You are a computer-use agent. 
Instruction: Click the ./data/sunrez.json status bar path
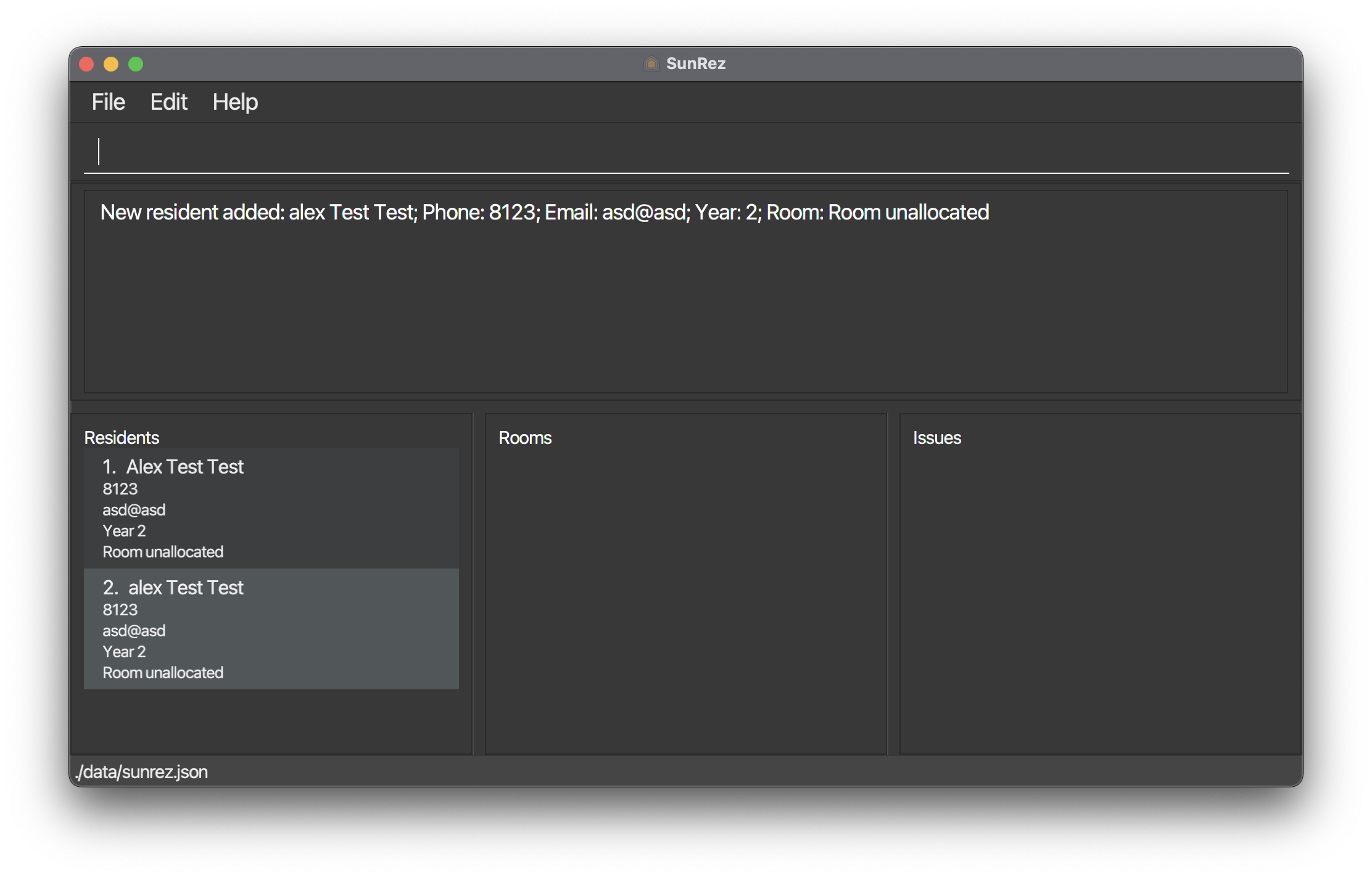pos(141,772)
